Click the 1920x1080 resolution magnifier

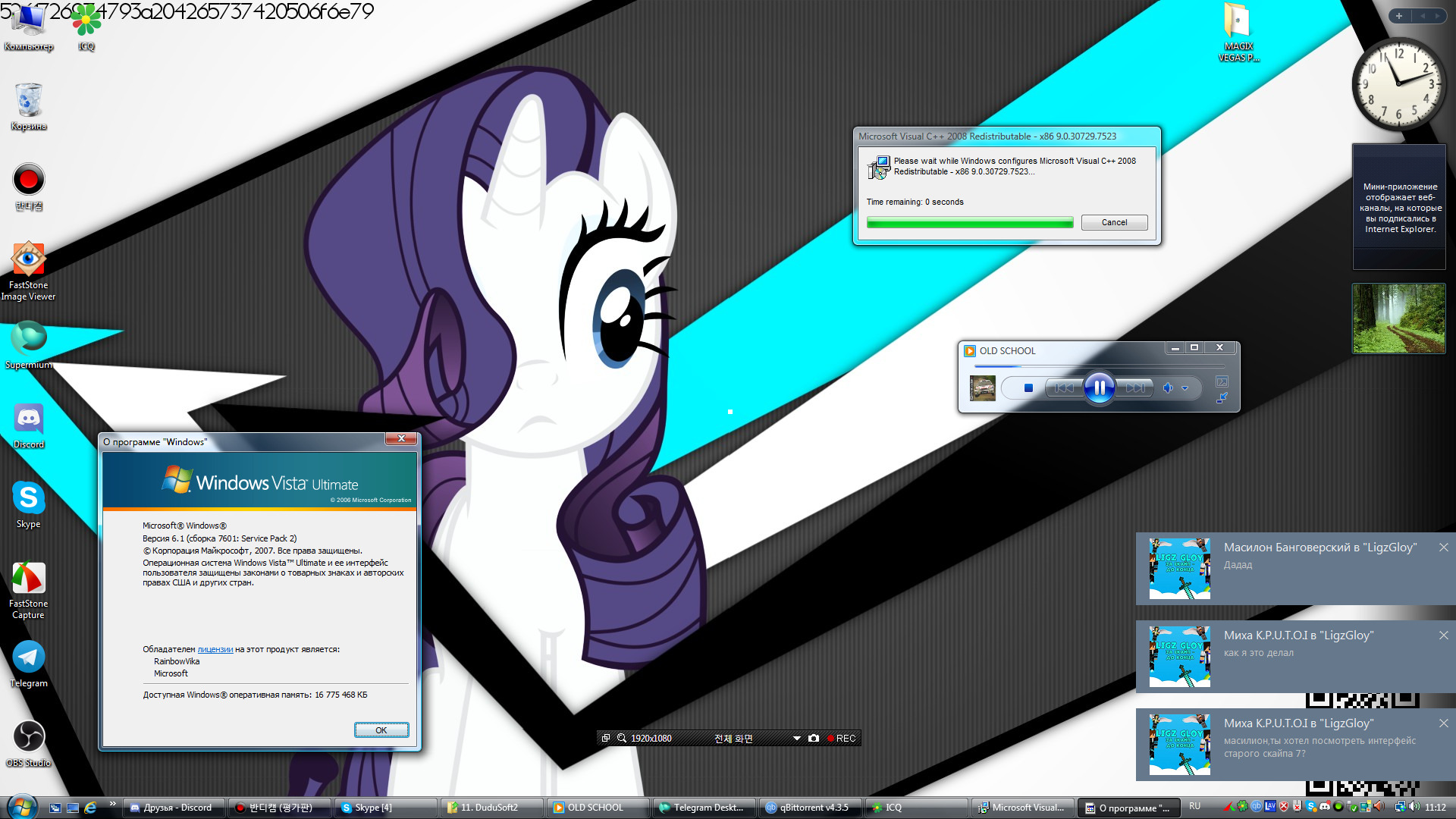(x=622, y=739)
